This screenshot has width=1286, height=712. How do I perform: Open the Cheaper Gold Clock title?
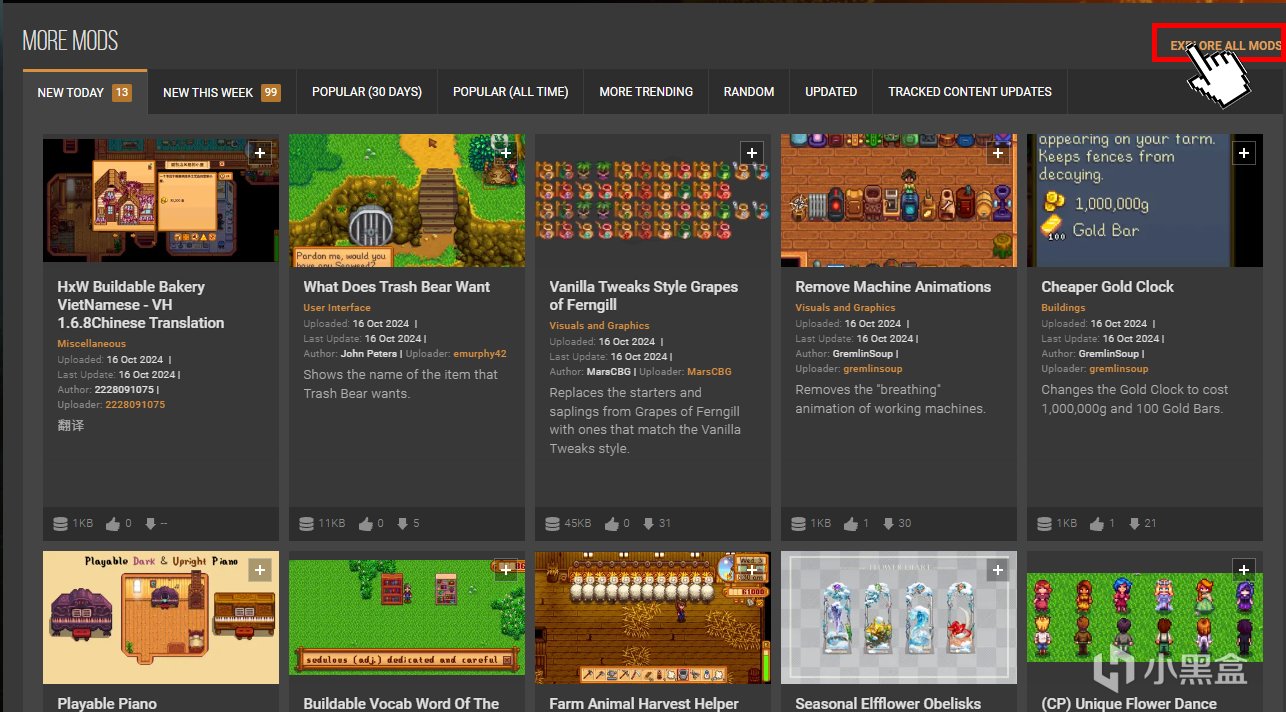click(1107, 287)
